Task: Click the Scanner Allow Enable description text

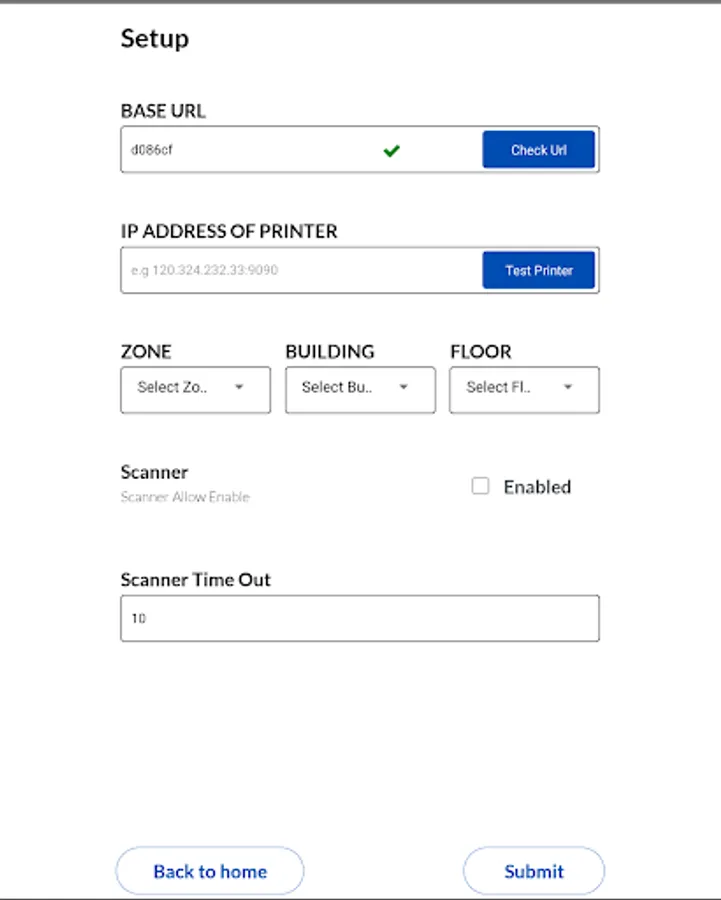Action: 185,497
